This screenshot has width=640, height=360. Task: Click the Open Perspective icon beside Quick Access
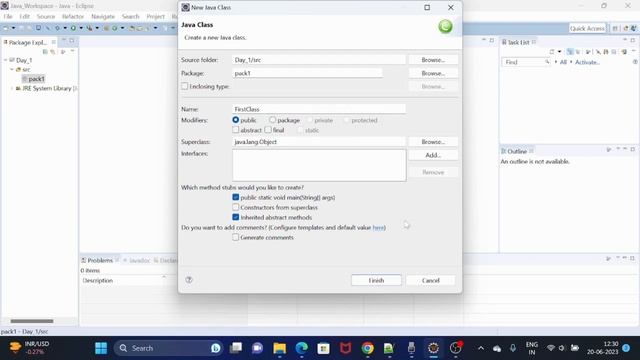pos(615,28)
